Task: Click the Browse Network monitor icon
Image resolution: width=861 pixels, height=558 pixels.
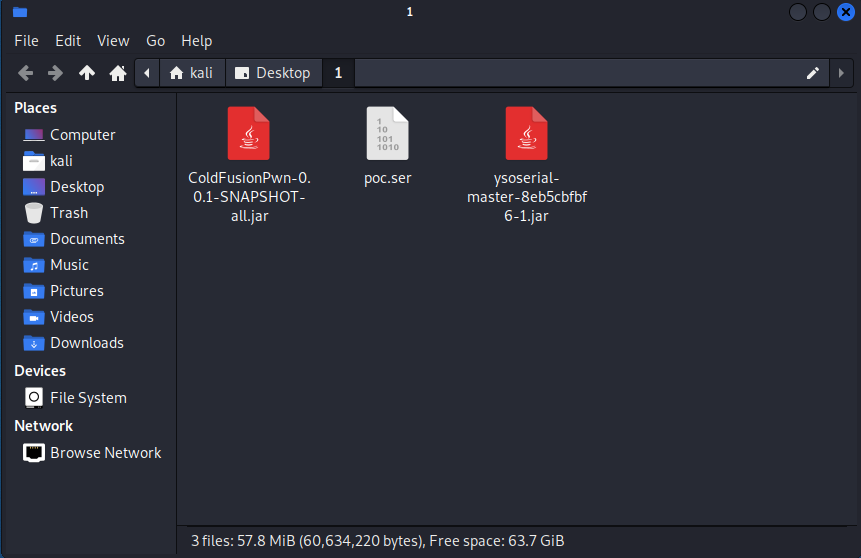Action: [x=33, y=453]
